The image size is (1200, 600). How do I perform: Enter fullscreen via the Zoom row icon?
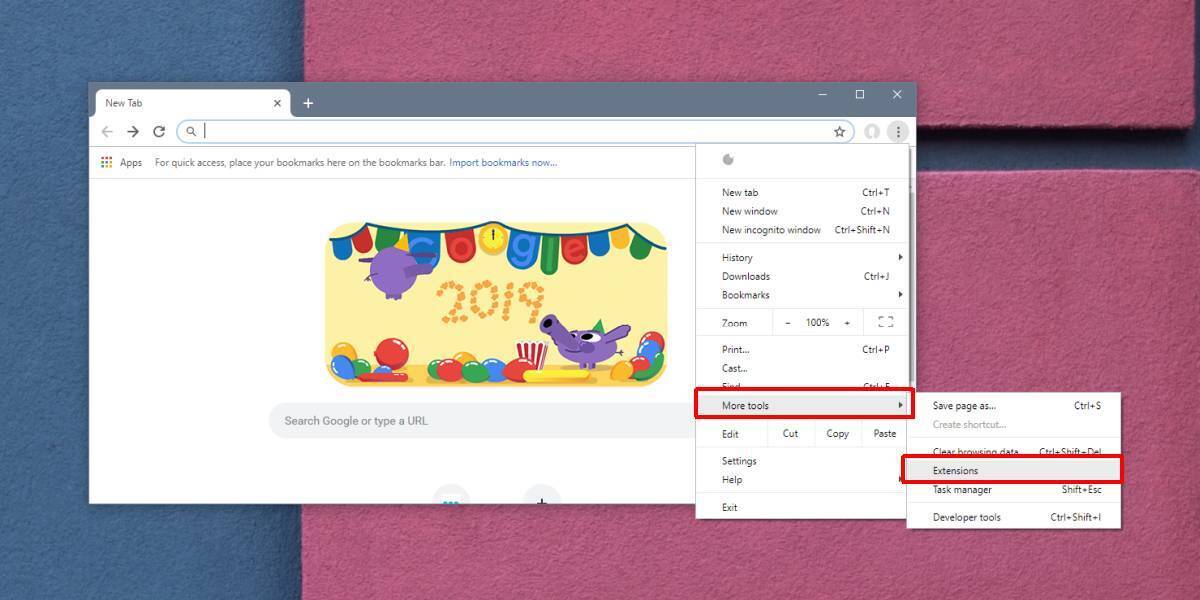(x=885, y=322)
